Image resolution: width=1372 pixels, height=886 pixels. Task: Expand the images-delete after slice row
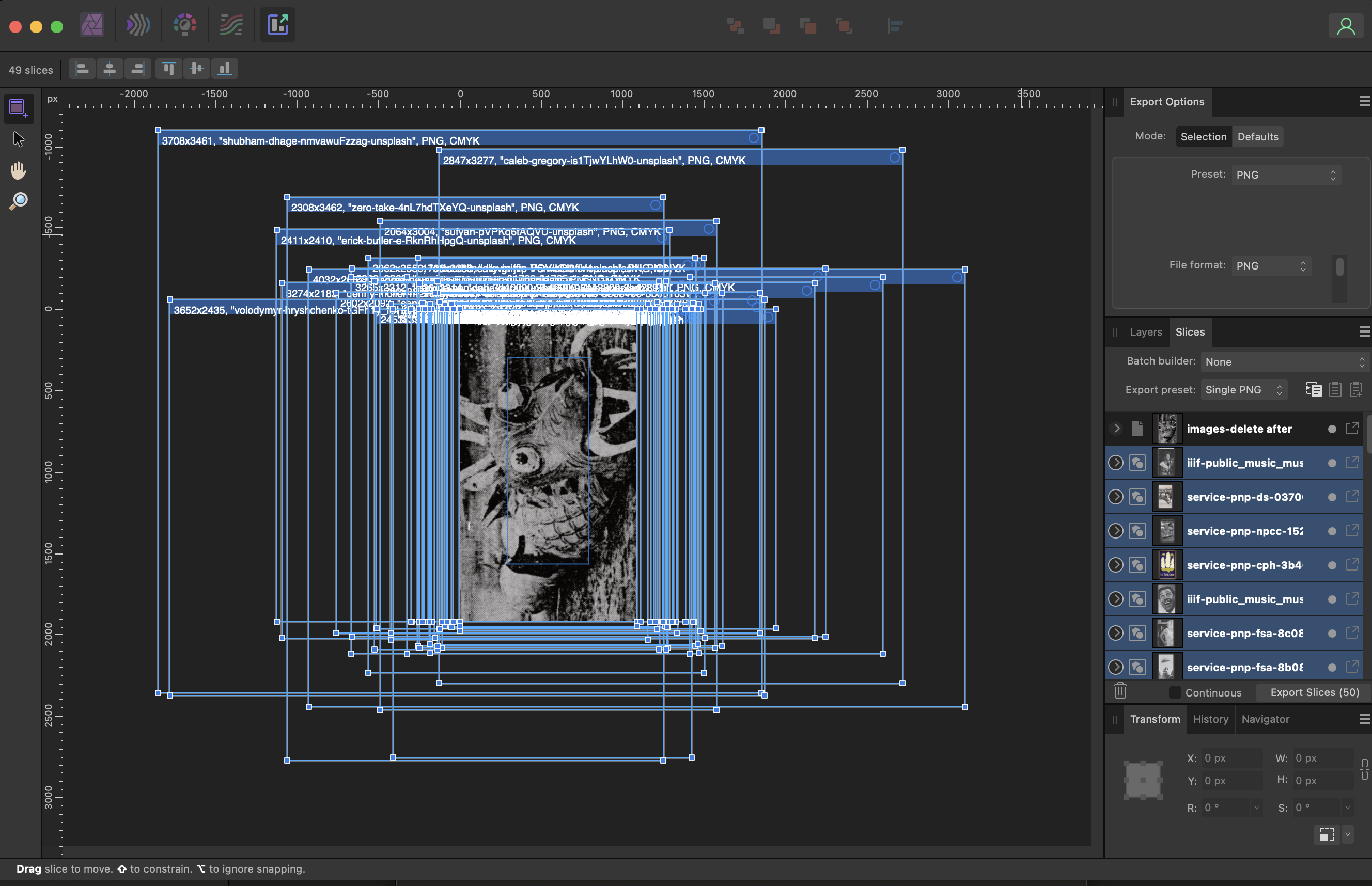click(1116, 428)
